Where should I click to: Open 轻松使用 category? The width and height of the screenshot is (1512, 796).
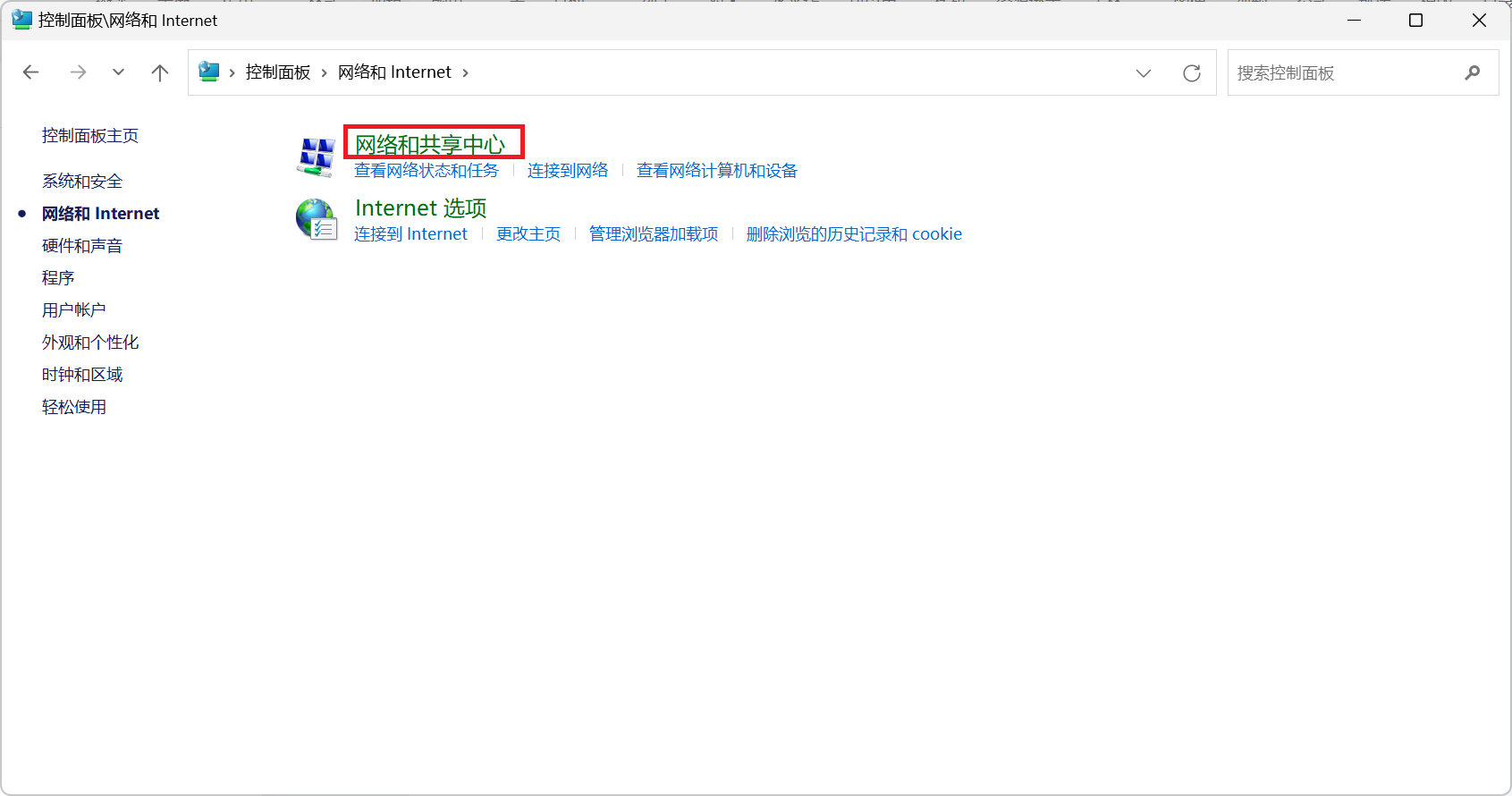click(74, 407)
